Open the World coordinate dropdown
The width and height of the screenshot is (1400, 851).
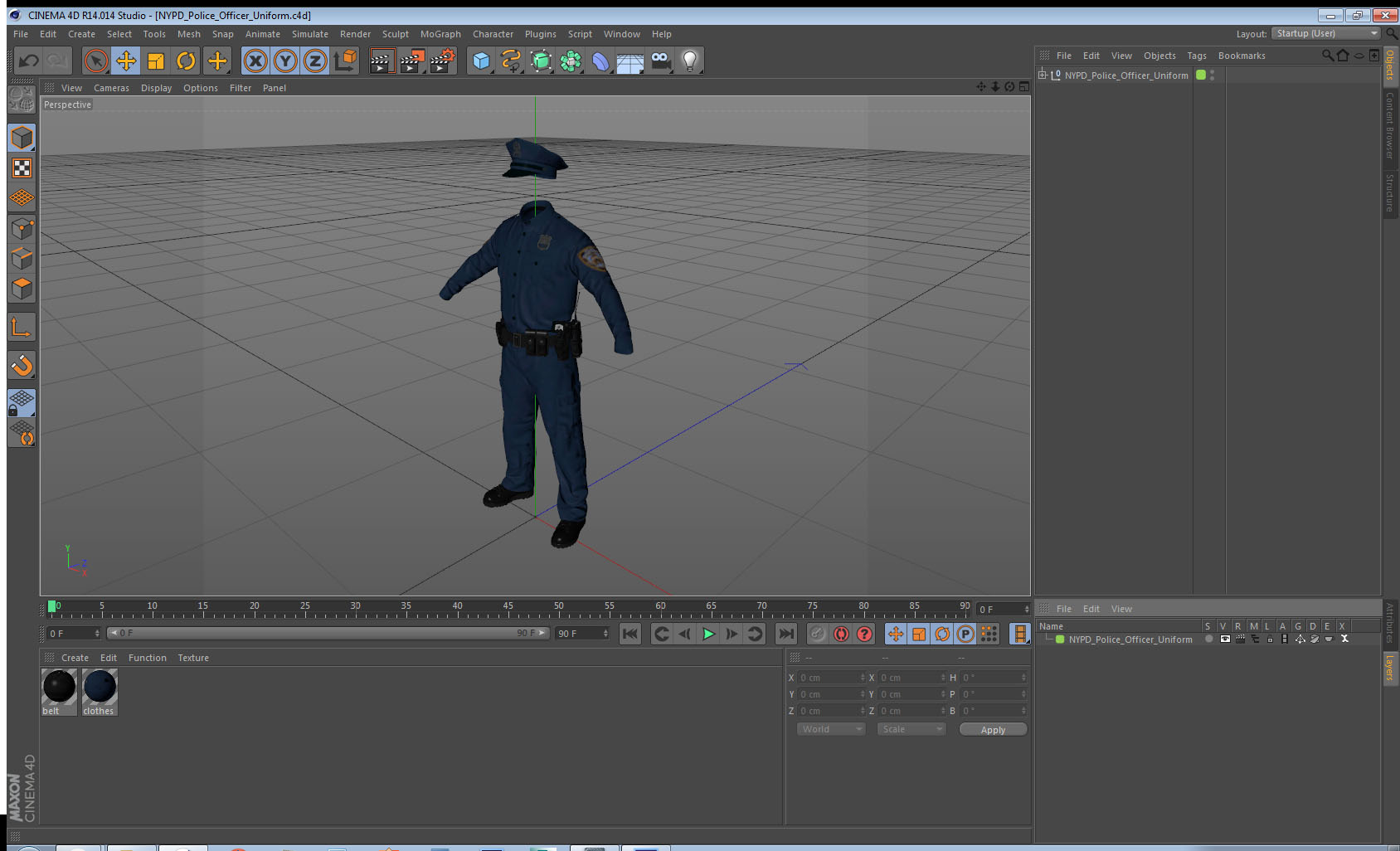click(x=831, y=729)
